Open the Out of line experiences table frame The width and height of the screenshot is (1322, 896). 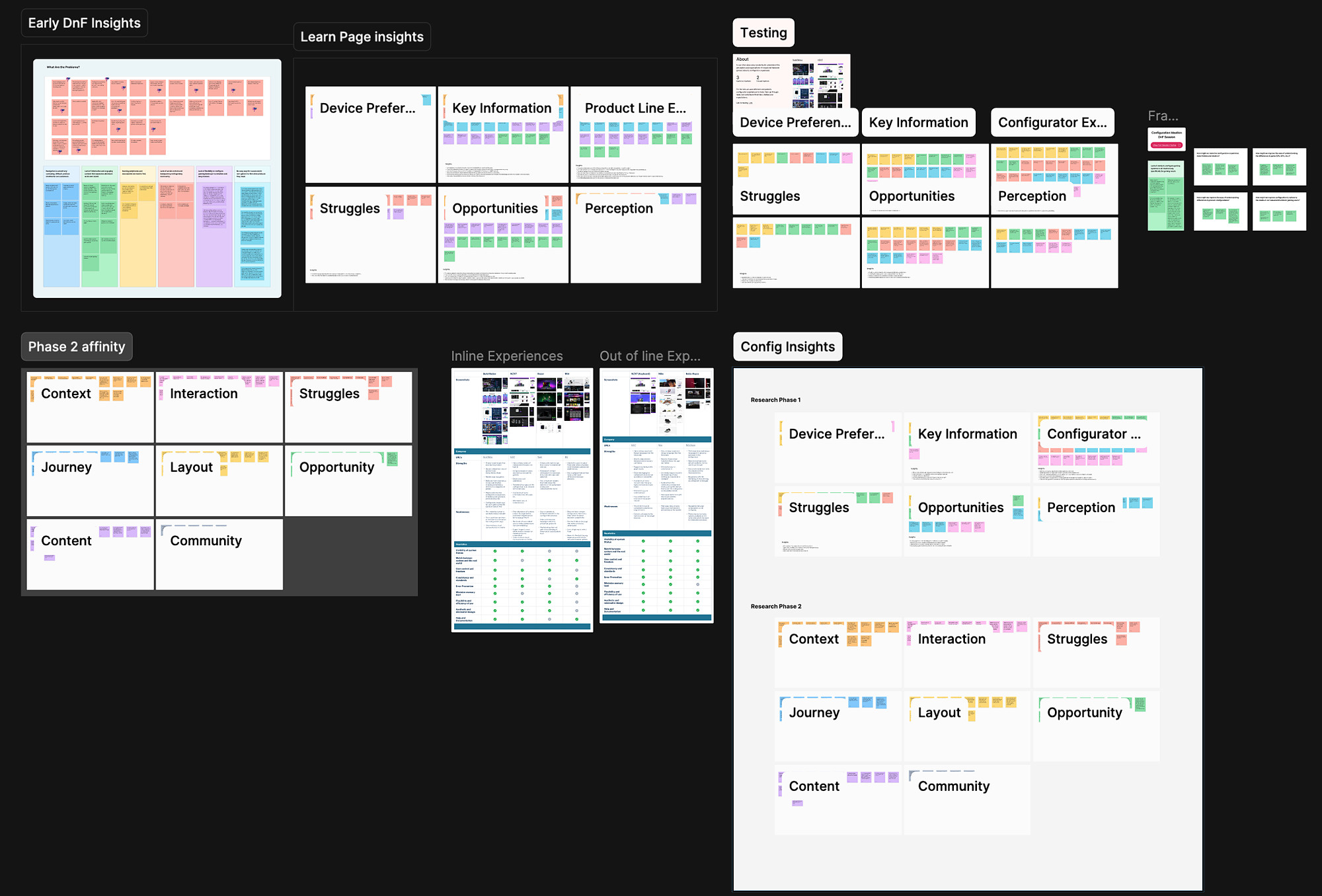point(656,496)
